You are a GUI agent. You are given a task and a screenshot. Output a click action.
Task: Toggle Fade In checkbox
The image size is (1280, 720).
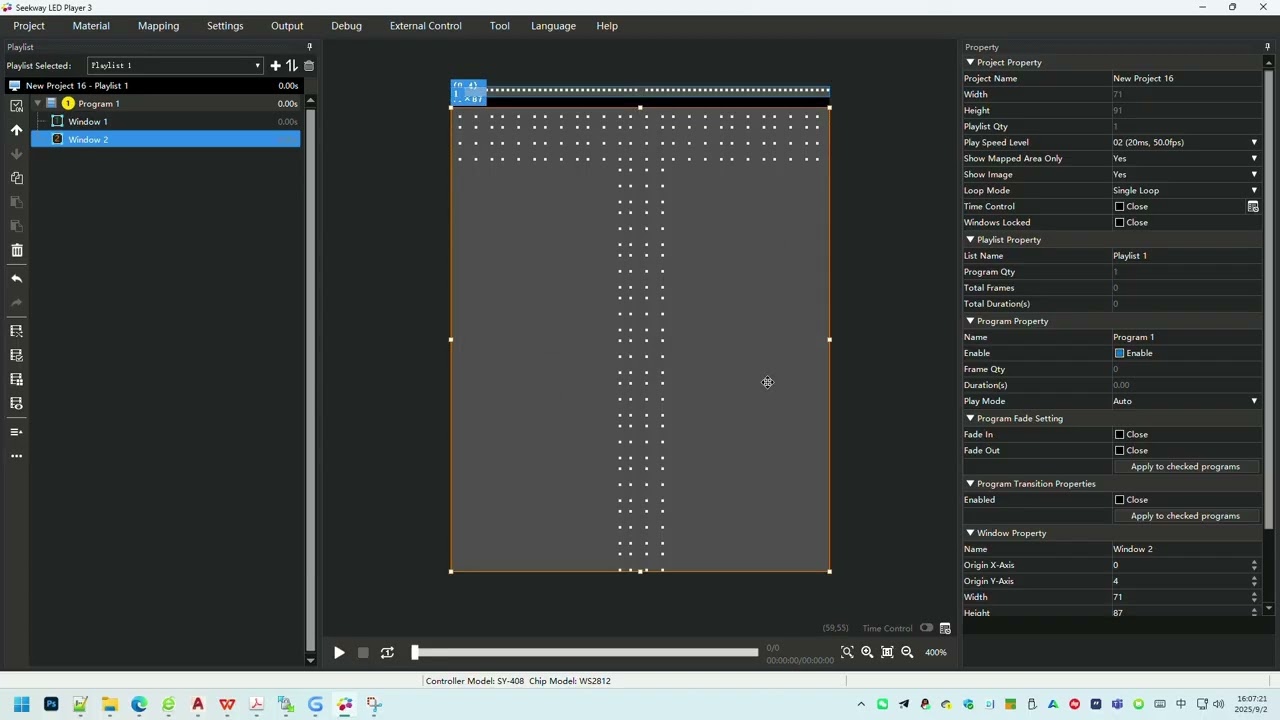tap(1120, 435)
